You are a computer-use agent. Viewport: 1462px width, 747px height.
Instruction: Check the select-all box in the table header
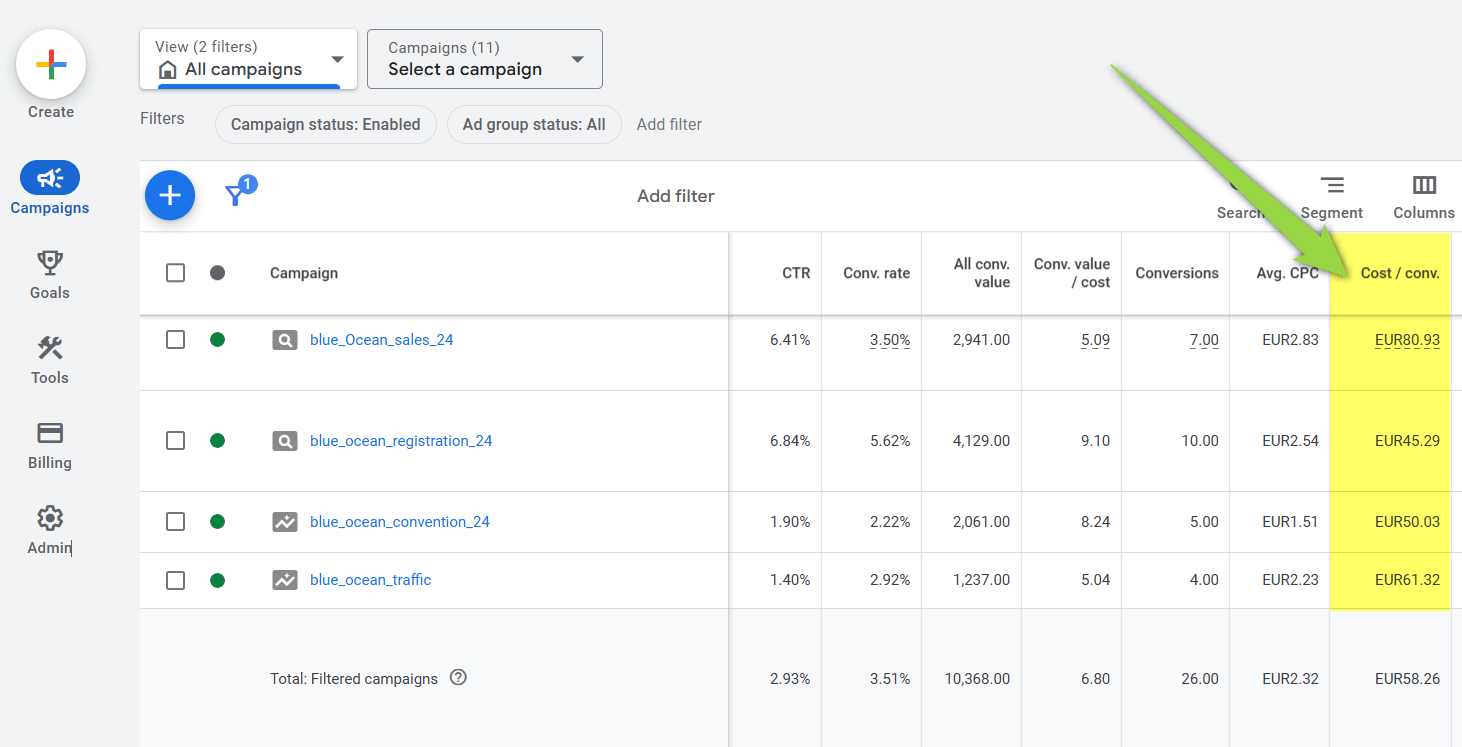(x=175, y=272)
